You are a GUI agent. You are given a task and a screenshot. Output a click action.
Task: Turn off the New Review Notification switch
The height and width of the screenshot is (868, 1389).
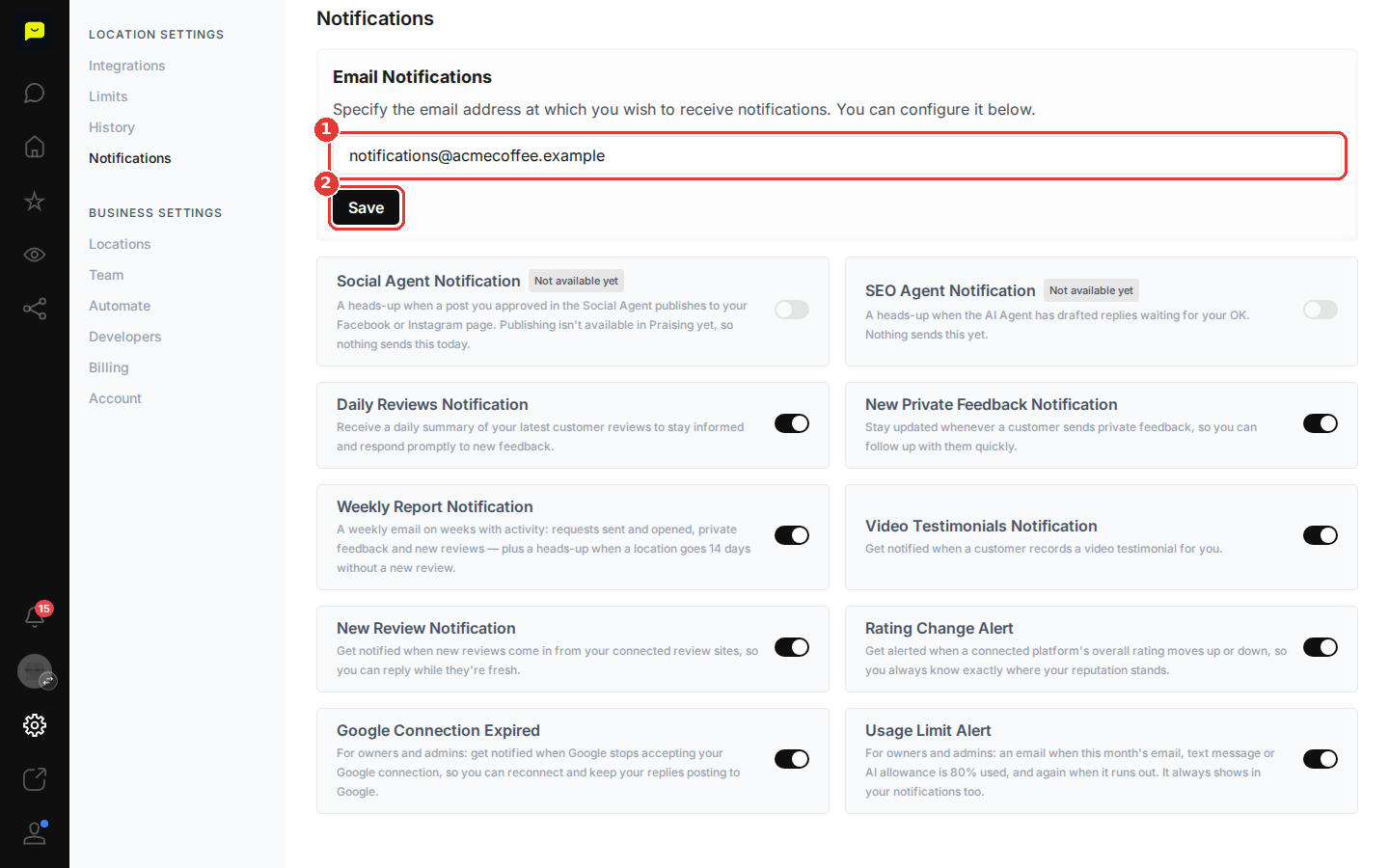pyautogui.click(x=792, y=647)
